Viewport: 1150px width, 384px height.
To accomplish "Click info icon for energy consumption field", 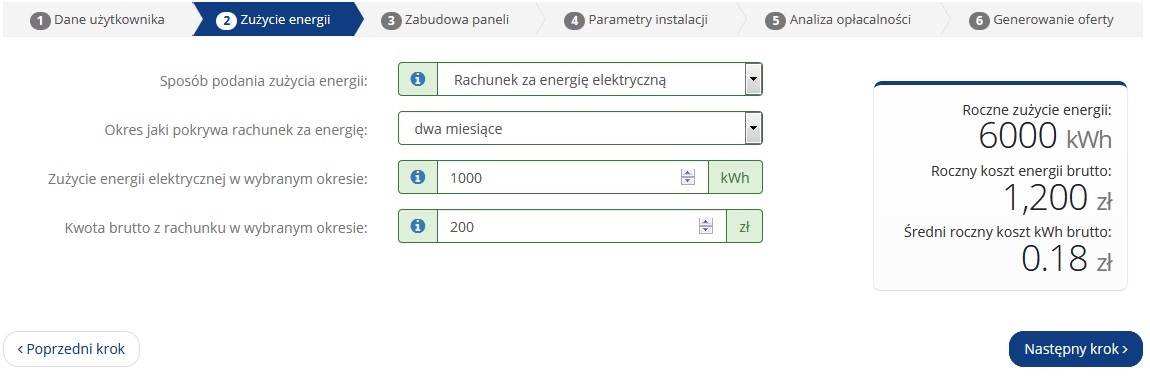I will 418,177.
